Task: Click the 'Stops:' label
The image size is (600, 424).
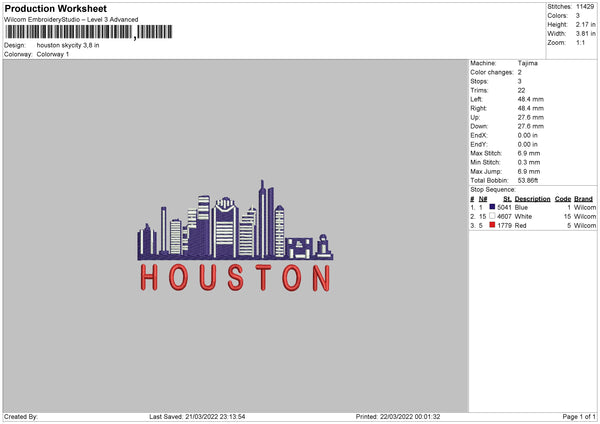Action: (479, 81)
